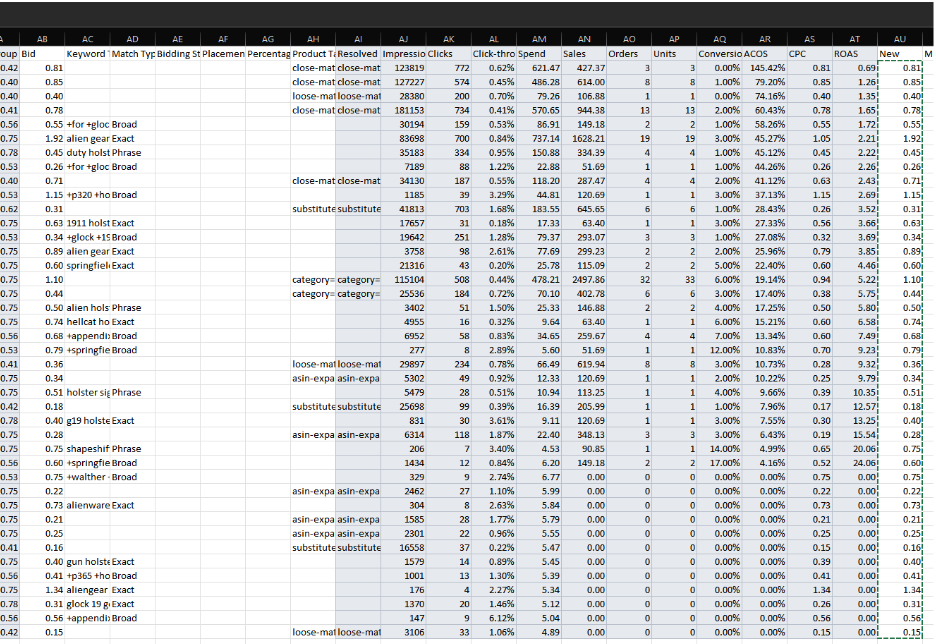The width and height of the screenshot is (936, 644).
Task: Select impressions cell 41813
Action: [x=404, y=209]
